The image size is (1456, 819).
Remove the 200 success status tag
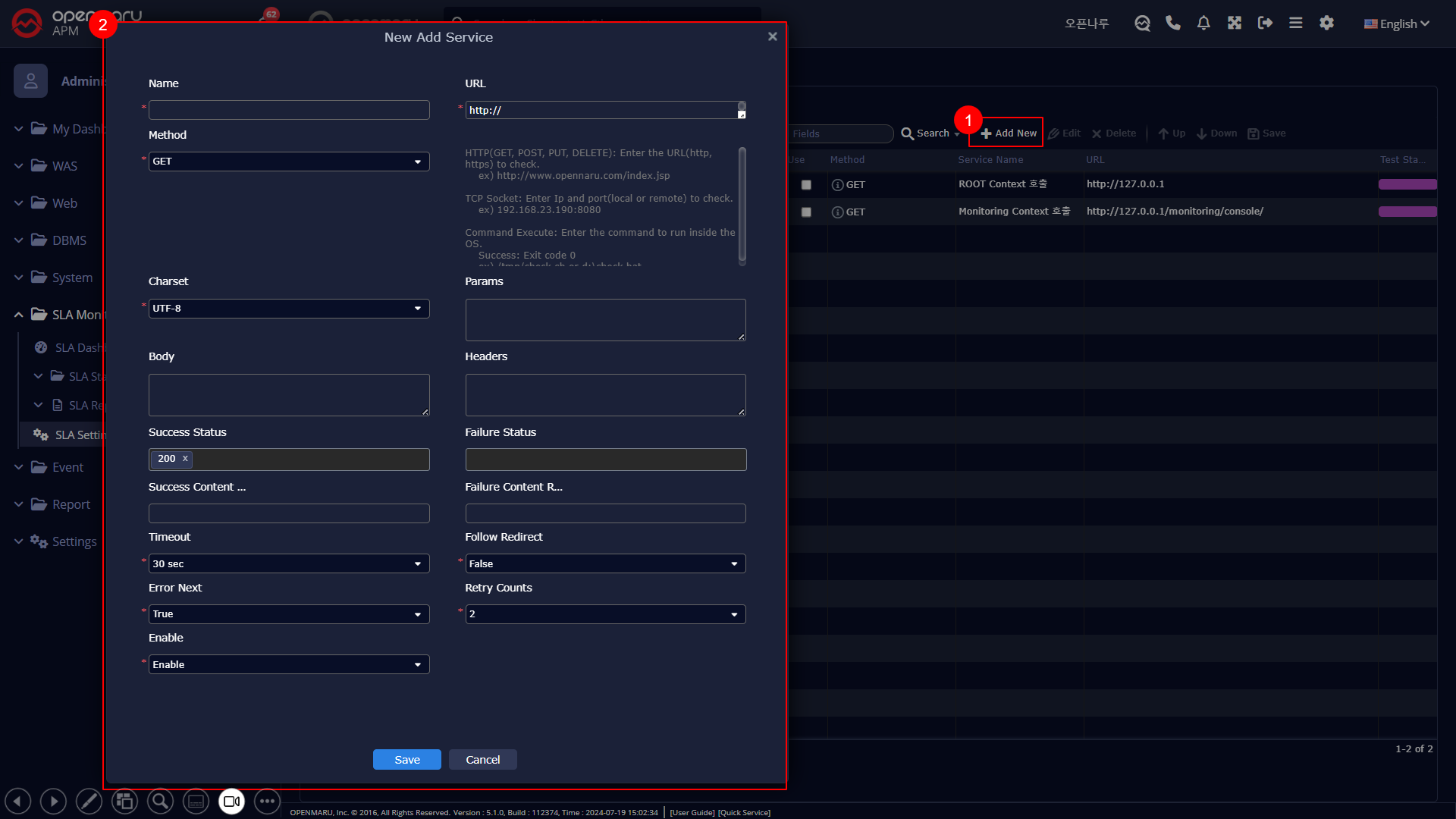pyautogui.click(x=185, y=459)
